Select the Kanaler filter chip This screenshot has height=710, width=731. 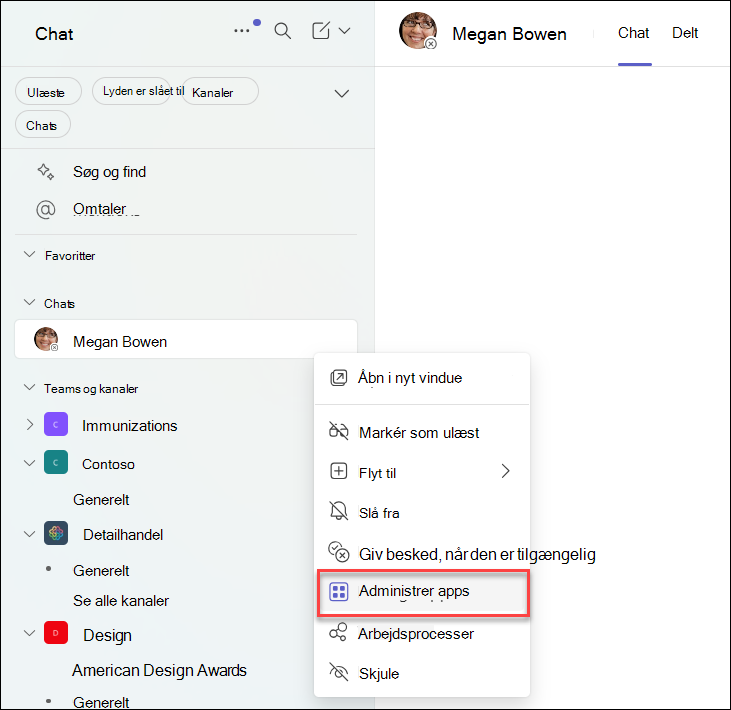tap(220, 92)
